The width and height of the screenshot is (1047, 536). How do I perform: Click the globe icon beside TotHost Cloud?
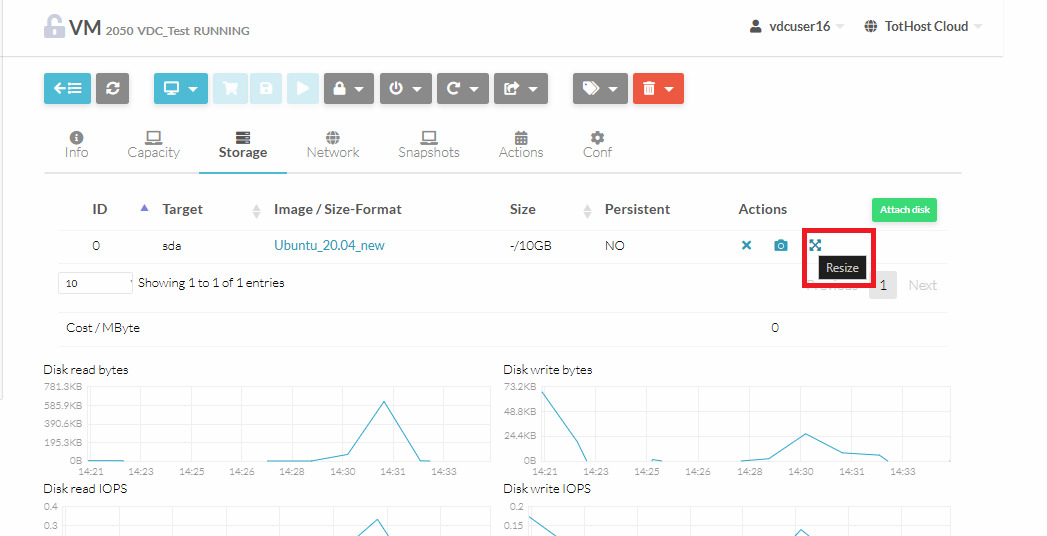870,27
